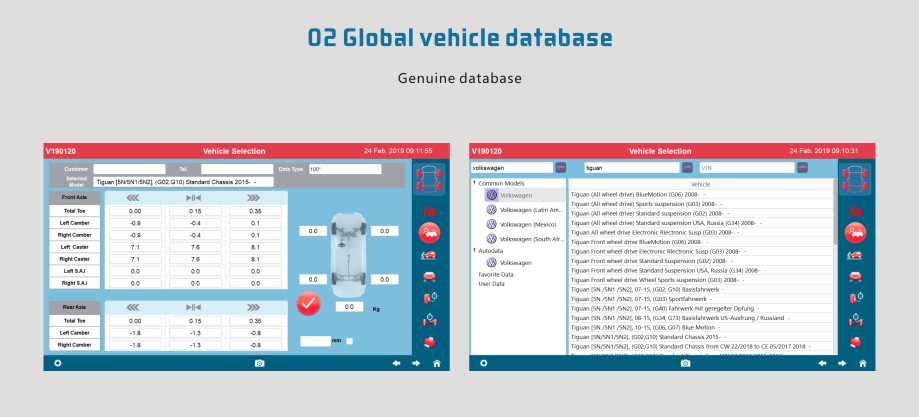
Task: Clear the "volkswagen" manufacturer search field
Action: point(560,168)
